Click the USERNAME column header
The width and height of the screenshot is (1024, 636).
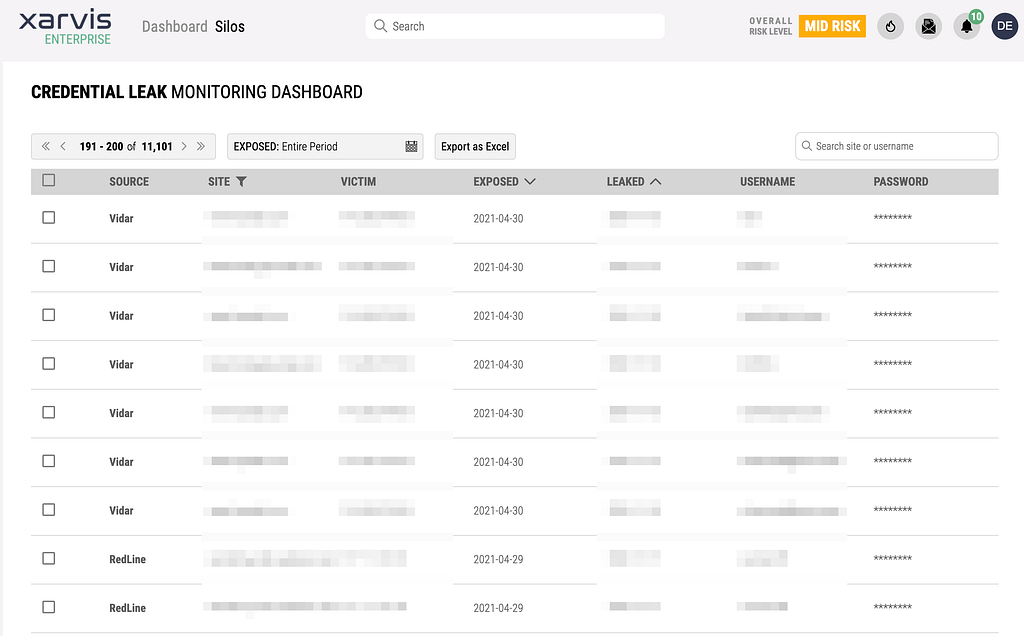click(767, 182)
